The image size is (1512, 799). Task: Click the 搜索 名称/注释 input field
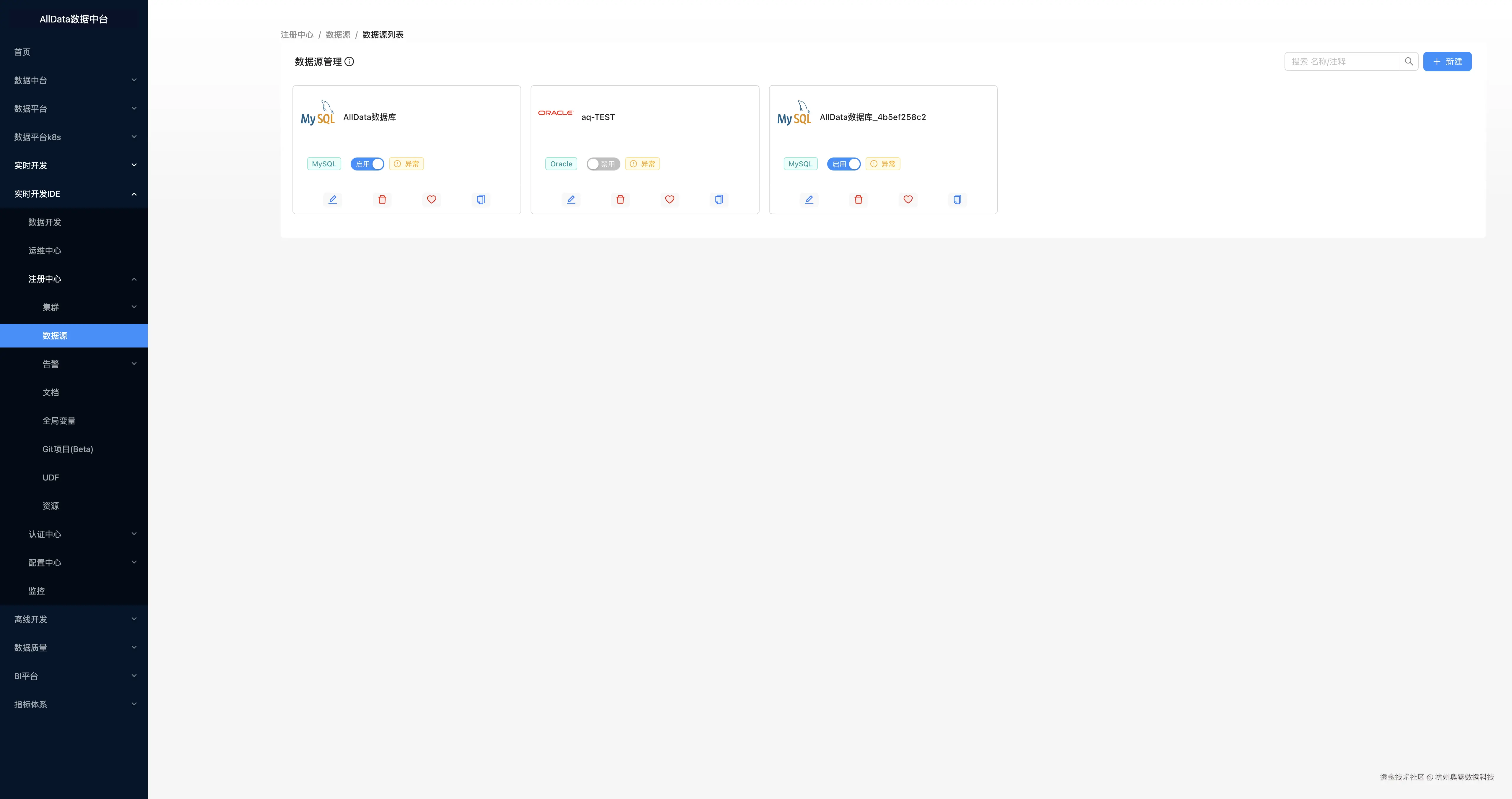pyautogui.click(x=1341, y=62)
